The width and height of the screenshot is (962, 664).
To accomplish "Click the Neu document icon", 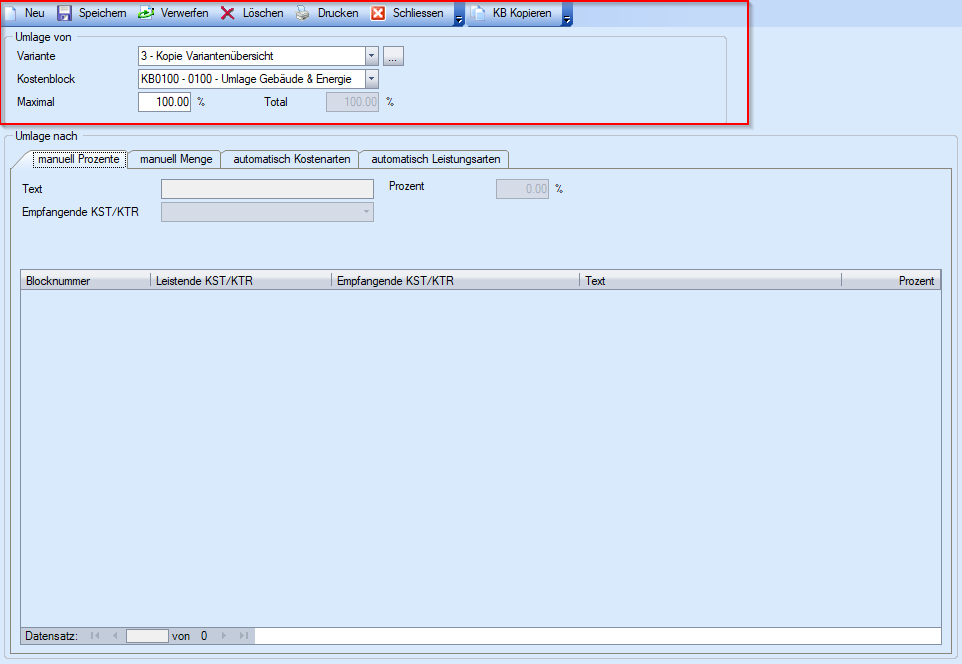I will 10,13.
